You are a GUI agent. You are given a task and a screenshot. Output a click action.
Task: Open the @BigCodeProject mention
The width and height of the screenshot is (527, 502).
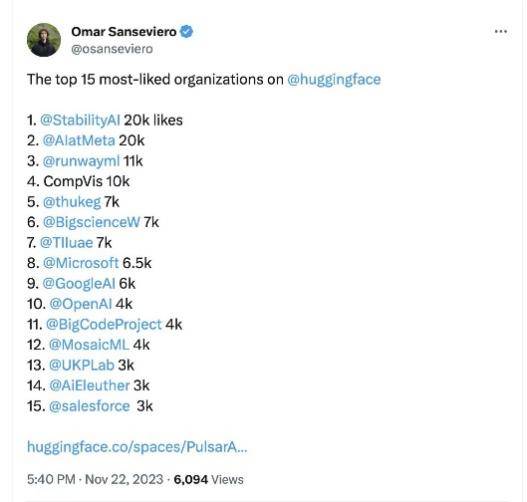click(x=104, y=325)
